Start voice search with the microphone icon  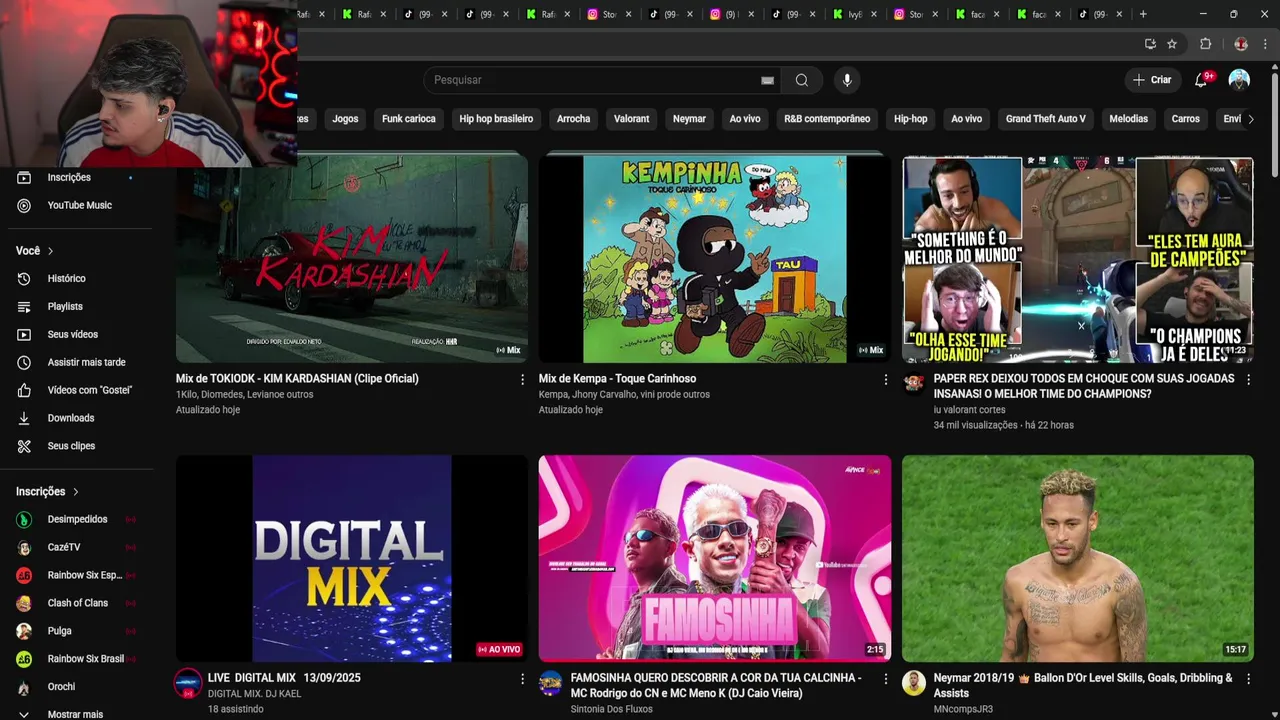(x=847, y=80)
